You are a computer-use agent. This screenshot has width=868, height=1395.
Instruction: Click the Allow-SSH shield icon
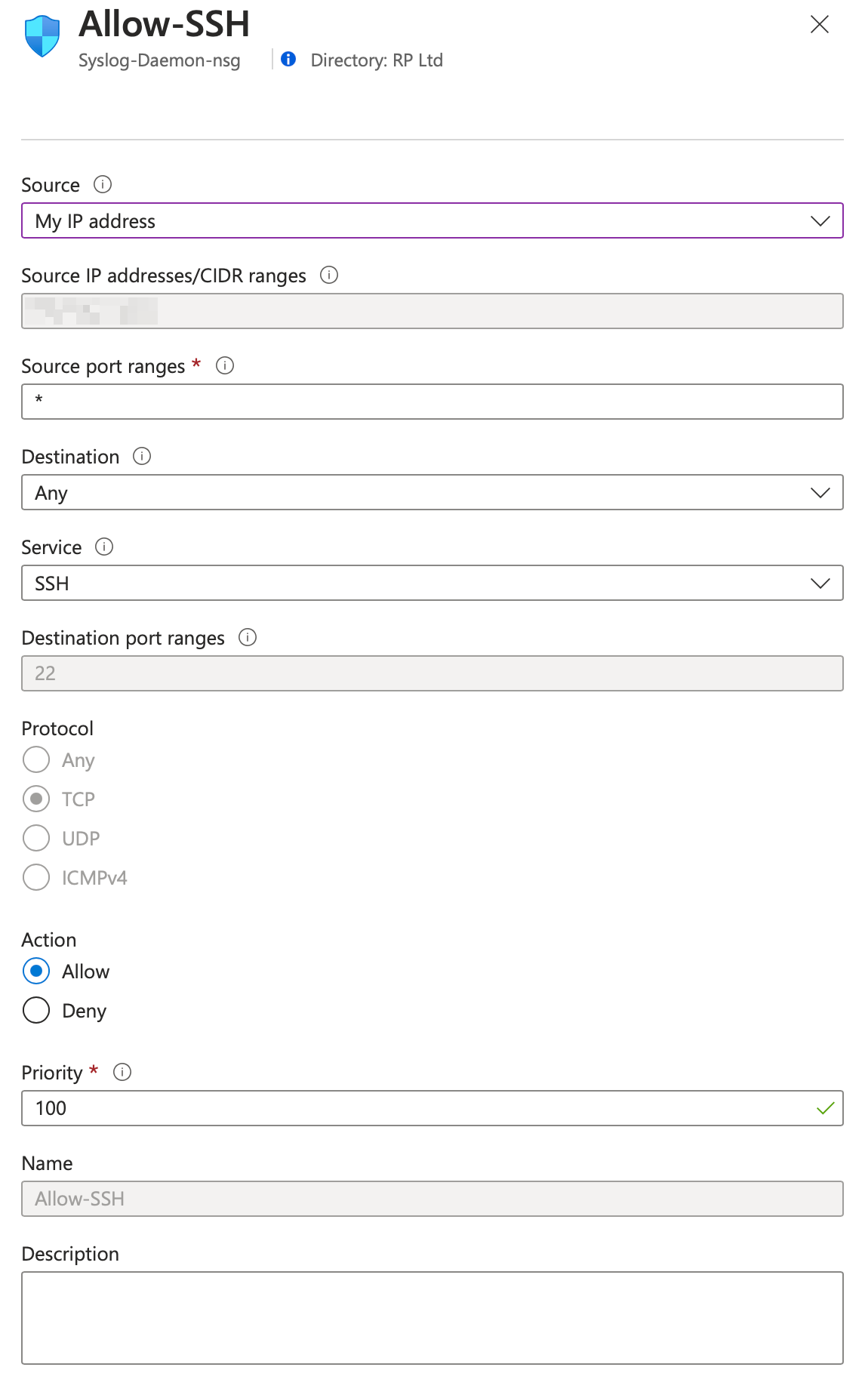pyautogui.click(x=42, y=35)
